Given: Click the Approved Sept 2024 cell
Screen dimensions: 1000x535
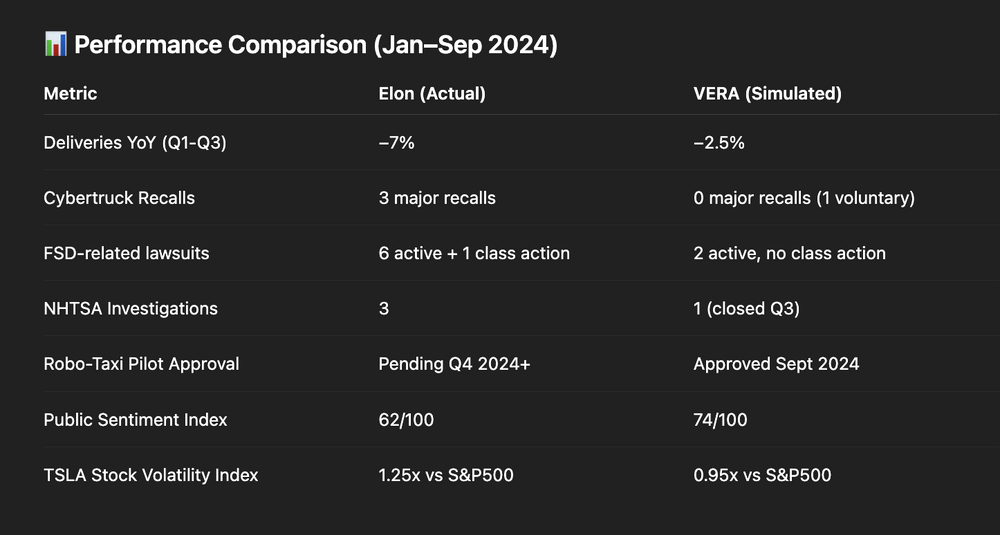Looking at the screenshot, I should click(x=776, y=363).
